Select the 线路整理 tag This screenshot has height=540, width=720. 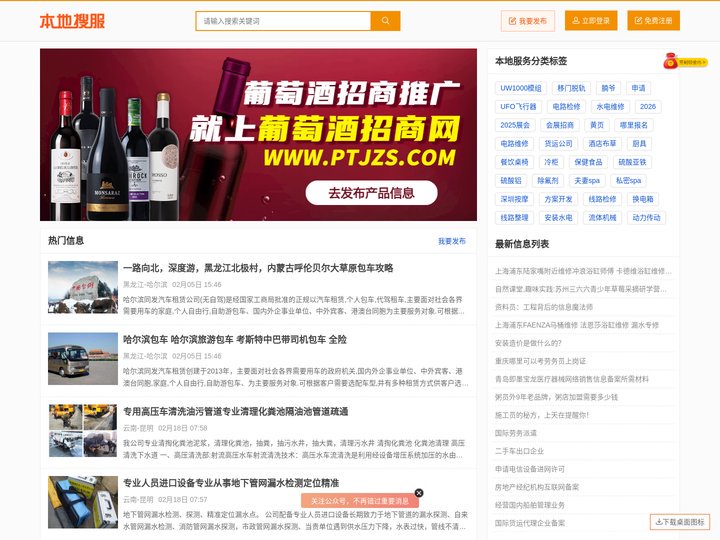(514, 218)
